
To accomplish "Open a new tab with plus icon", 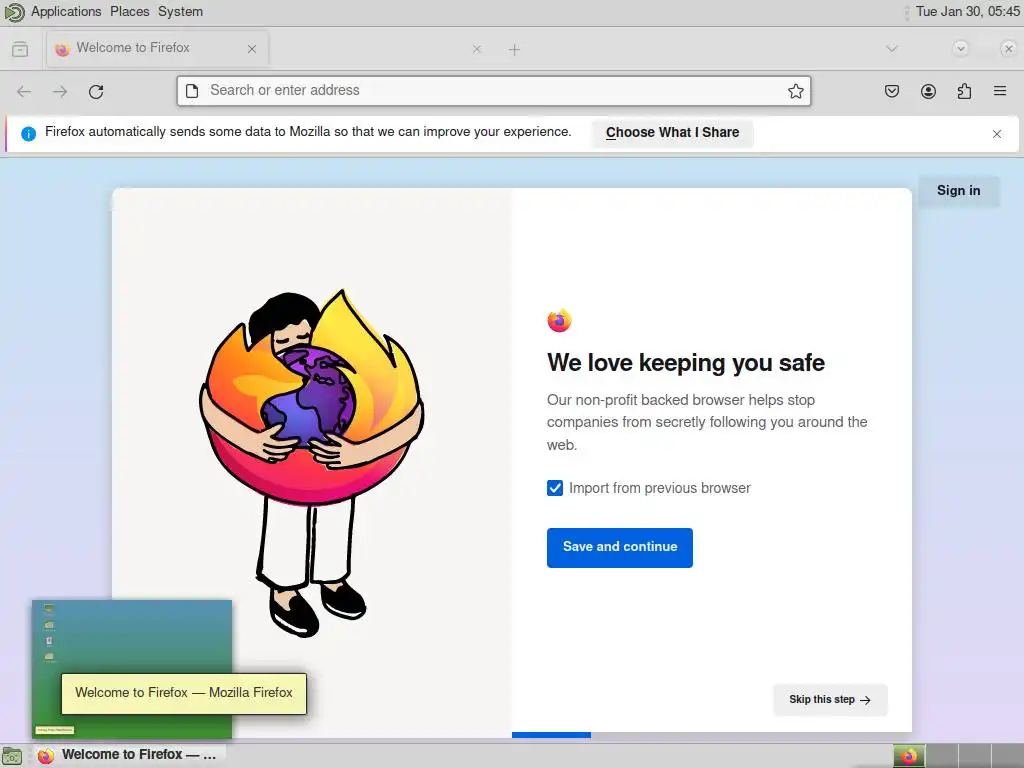I will coord(514,50).
